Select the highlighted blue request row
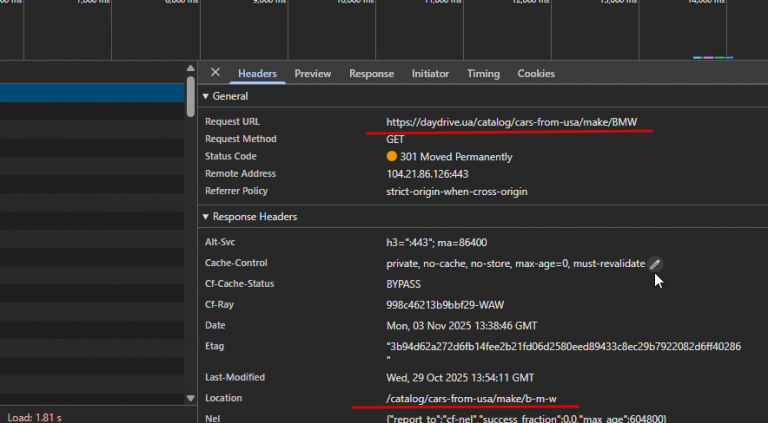This screenshot has width=768, height=423. click(92, 94)
